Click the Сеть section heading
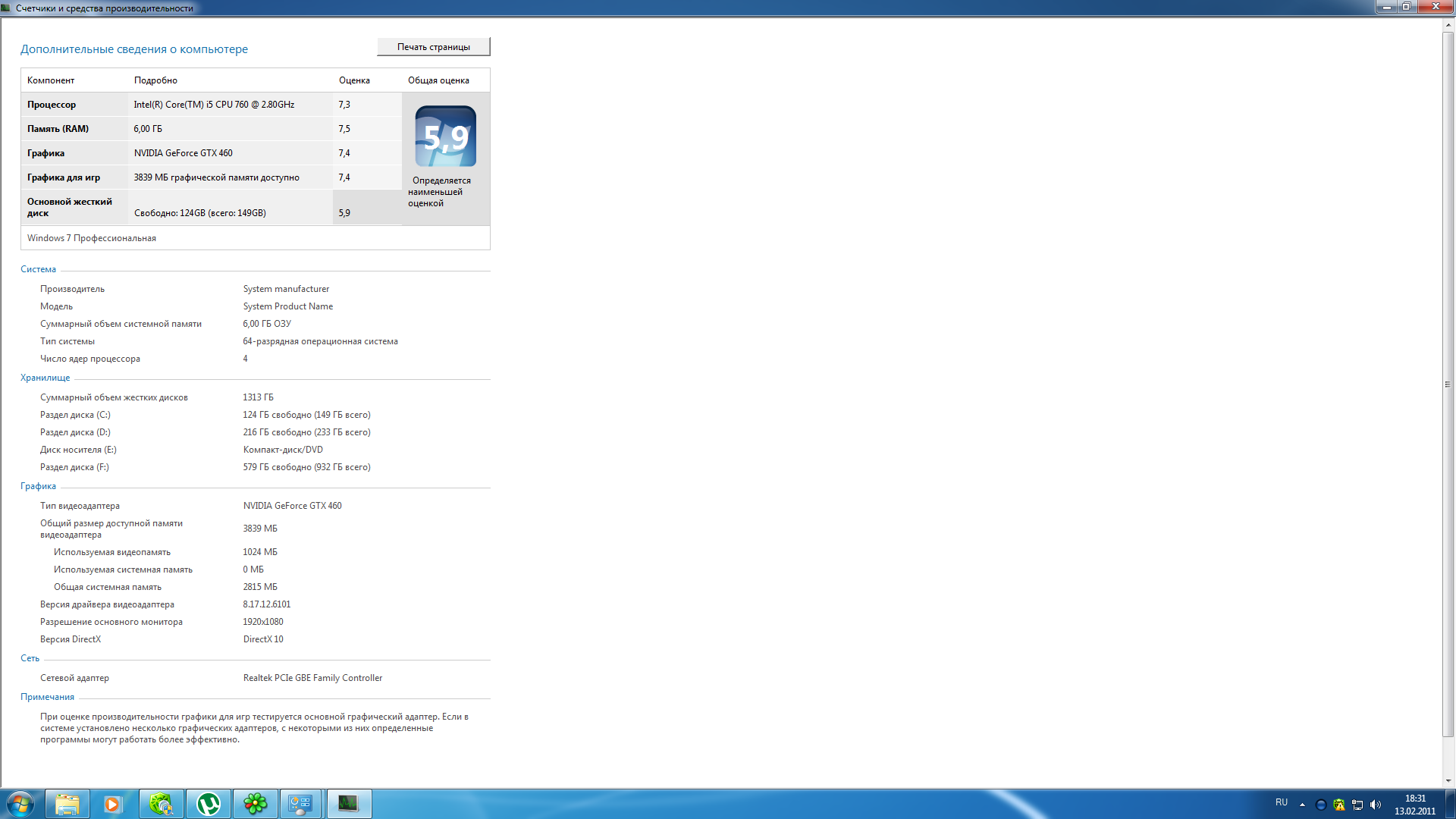1456x819 pixels. tap(30, 658)
